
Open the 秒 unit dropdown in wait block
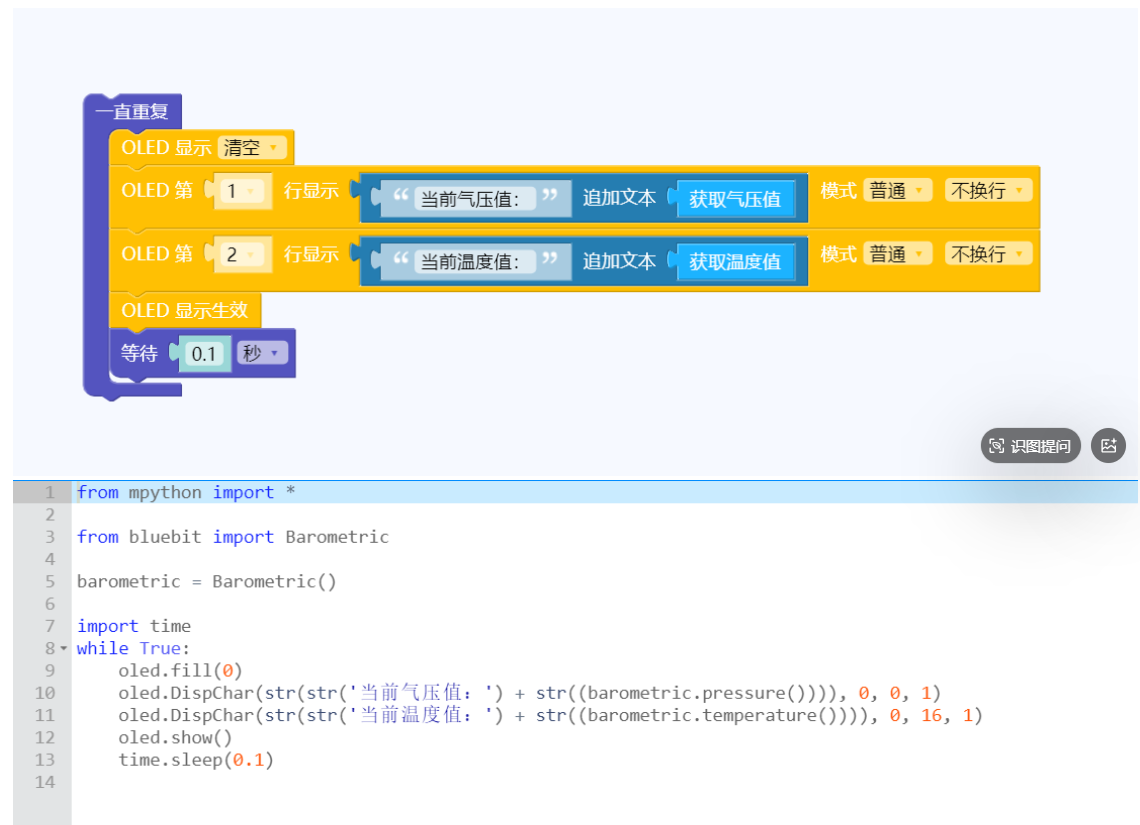point(262,353)
